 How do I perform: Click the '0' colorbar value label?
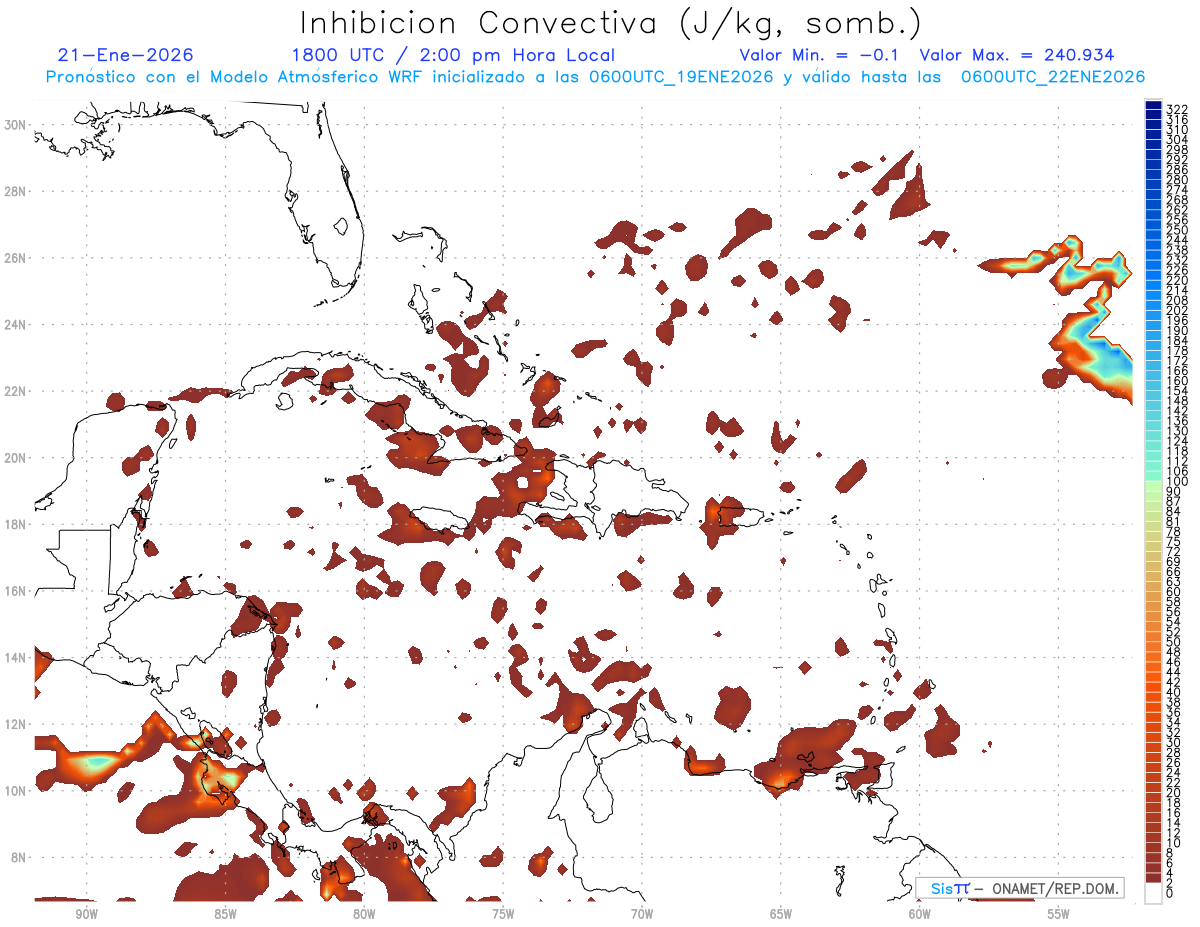coord(1171,894)
